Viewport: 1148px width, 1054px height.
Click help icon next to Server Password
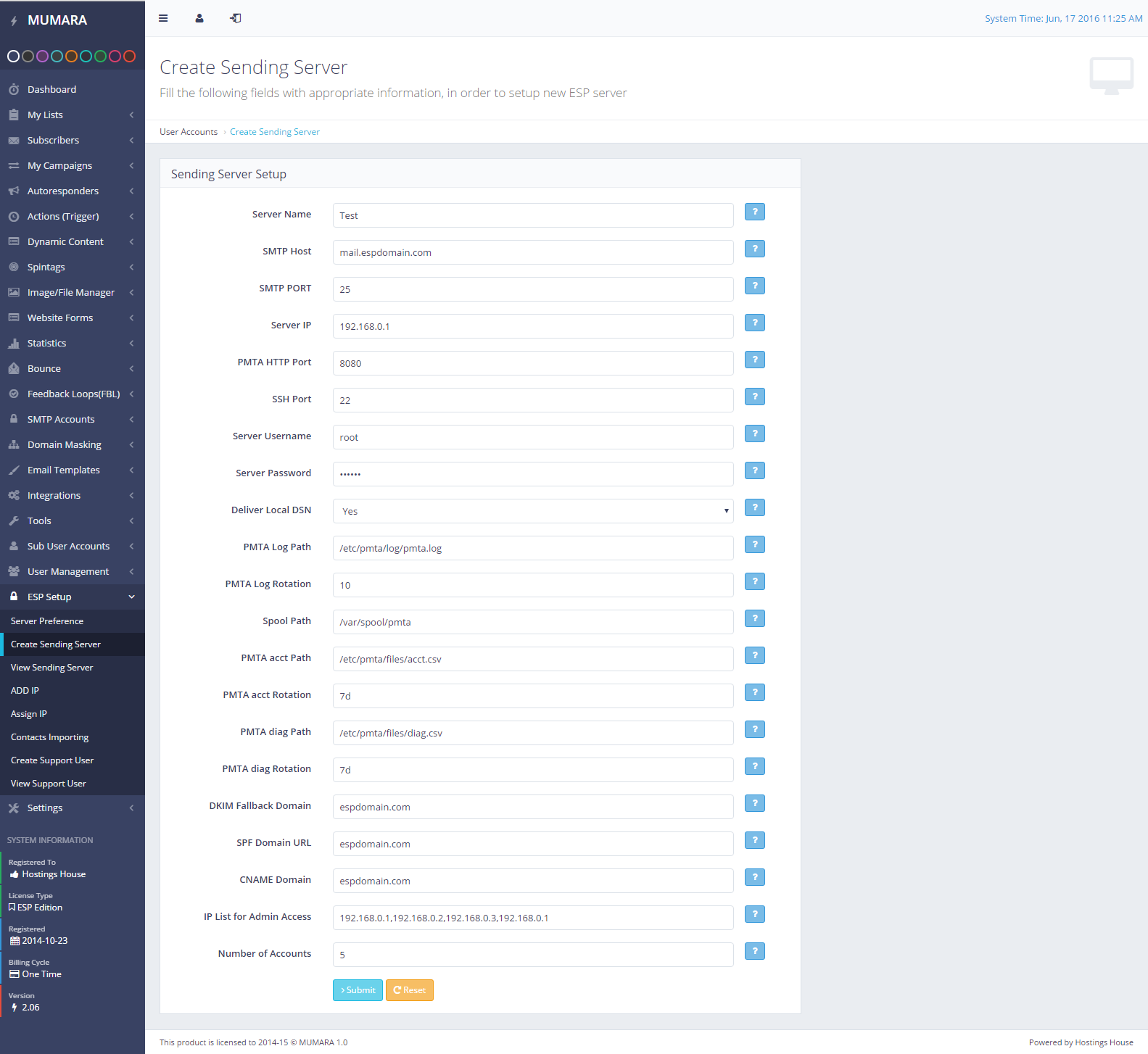754,470
